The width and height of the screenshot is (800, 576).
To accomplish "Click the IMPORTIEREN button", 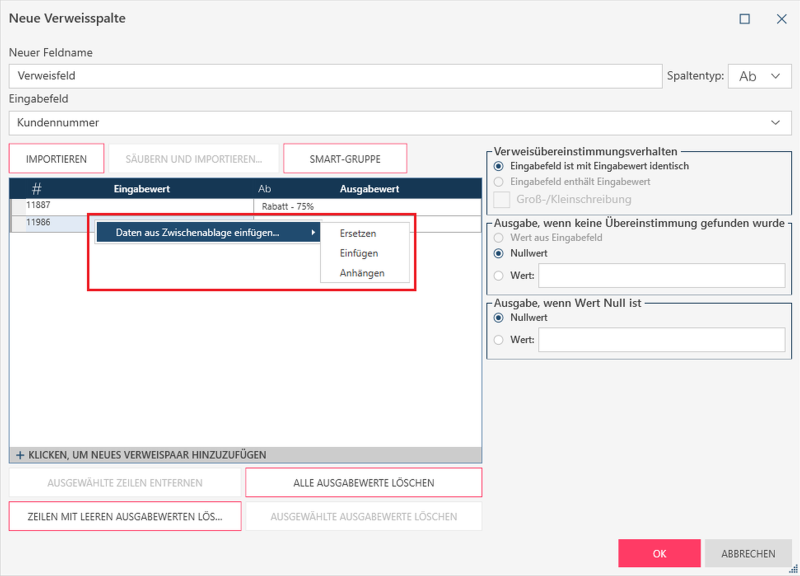I will click(x=56, y=159).
